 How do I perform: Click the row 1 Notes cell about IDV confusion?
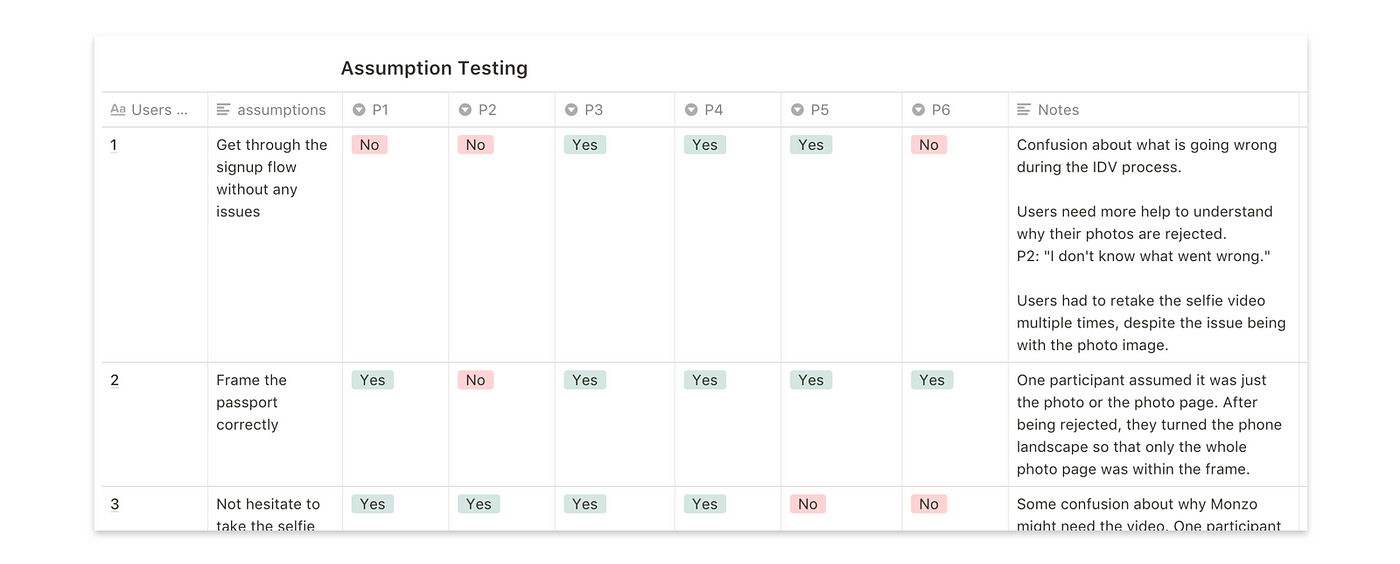pos(1153,245)
